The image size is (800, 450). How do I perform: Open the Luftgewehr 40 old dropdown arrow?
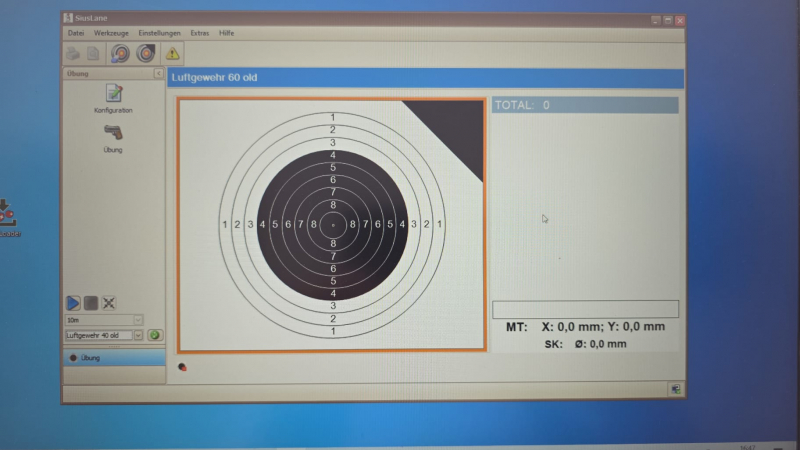tap(138, 335)
